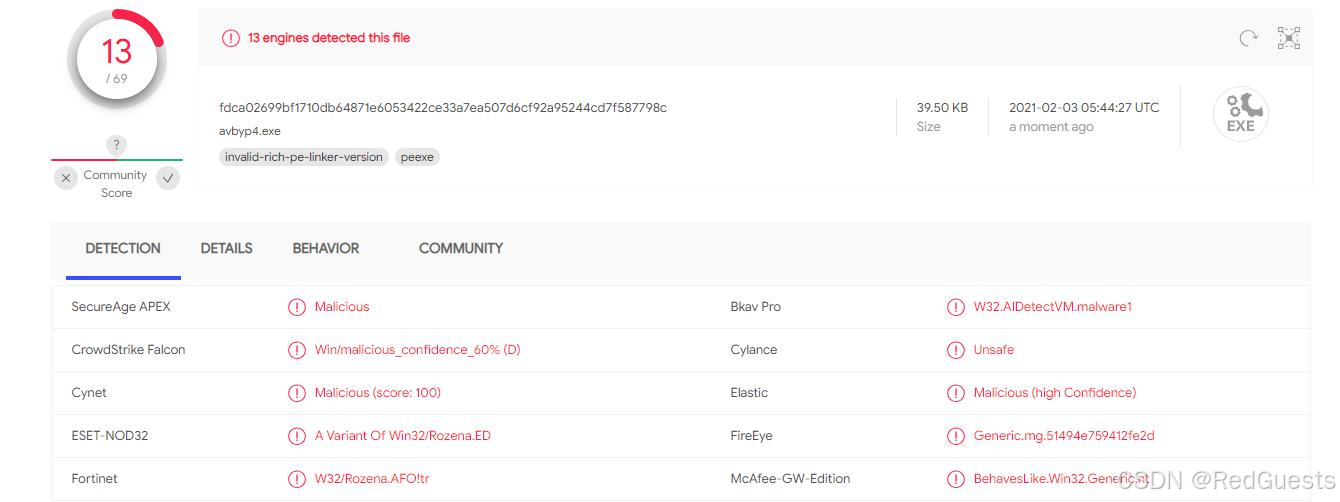This screenshot has width=1340, height=502.
Task: Switch to the BEHAVIOR tab
Action: tap(326, 248)
